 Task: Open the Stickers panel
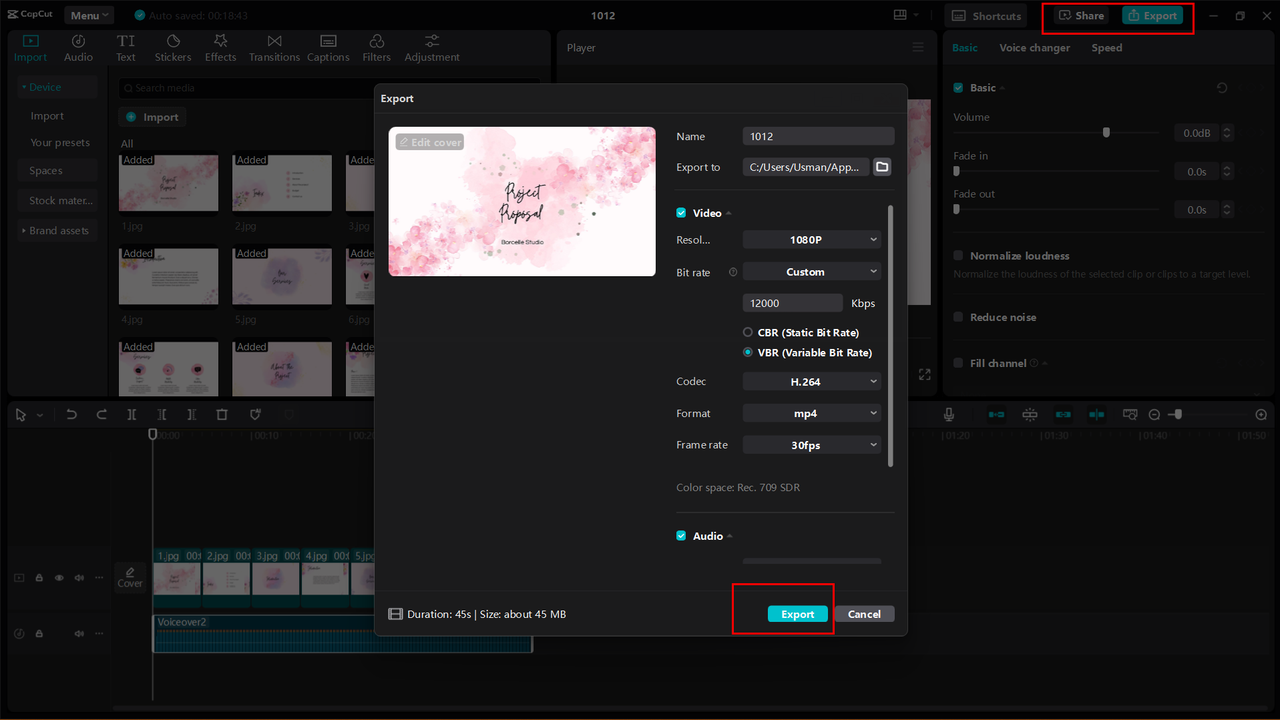(172, 46)
